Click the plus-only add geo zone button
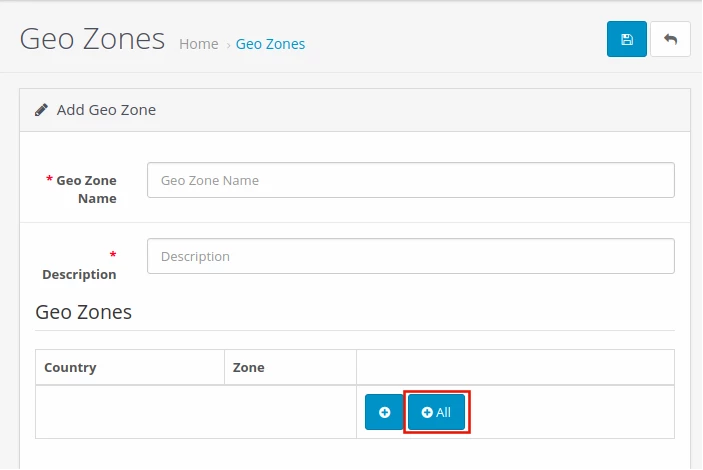This screenshot has height=470, width=703. tap(384, 412)
